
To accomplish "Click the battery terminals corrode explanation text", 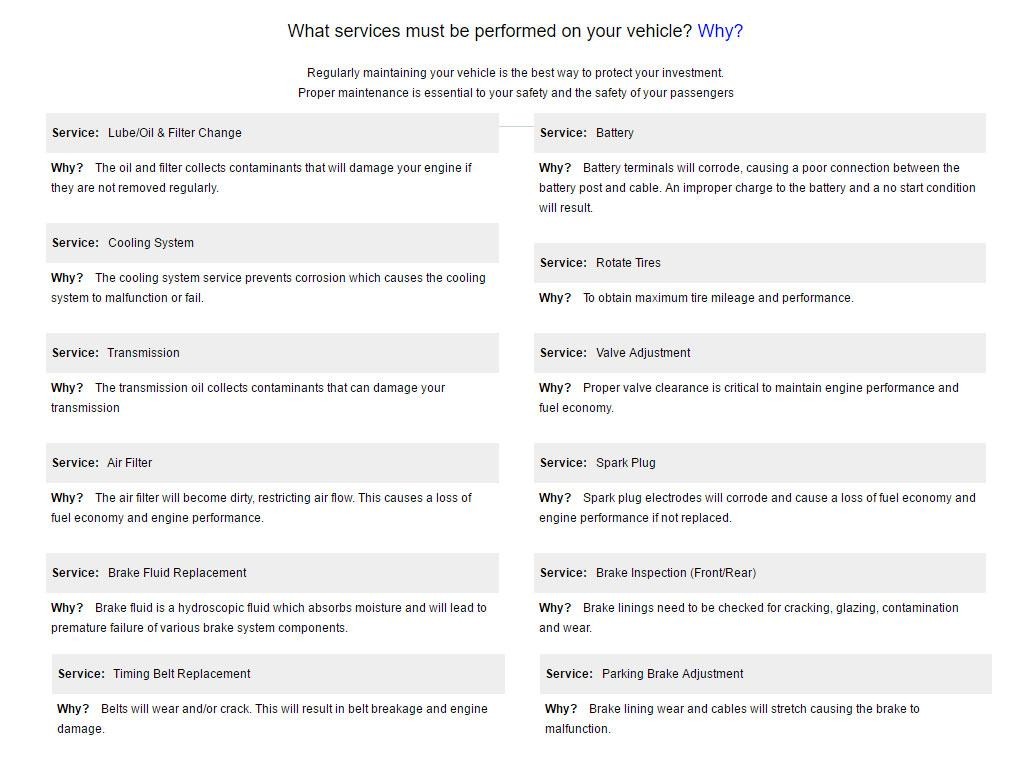I will tap(757, 188).
